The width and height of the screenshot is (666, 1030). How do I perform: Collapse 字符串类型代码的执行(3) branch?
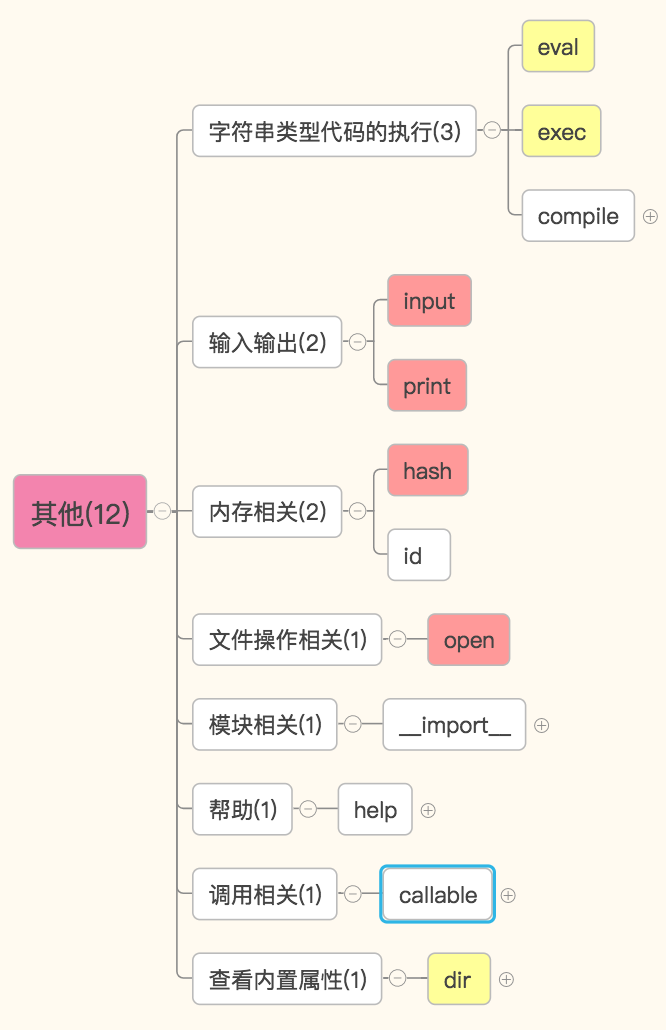point(492,129)
